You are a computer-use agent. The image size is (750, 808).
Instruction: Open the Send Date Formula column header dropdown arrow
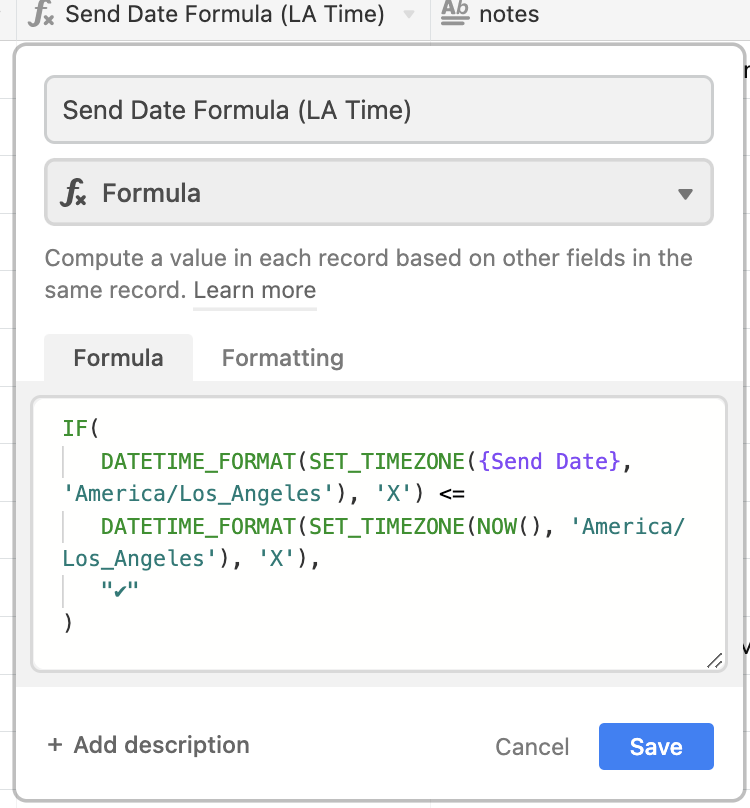[409, 14]
